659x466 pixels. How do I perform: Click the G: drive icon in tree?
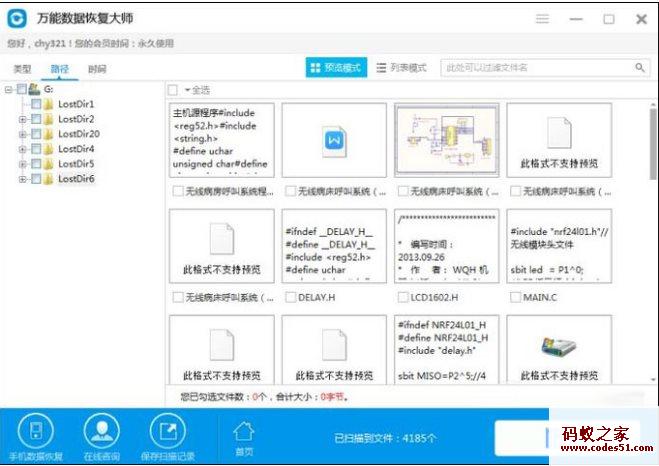pyautogui.click(x=33, y=89)
